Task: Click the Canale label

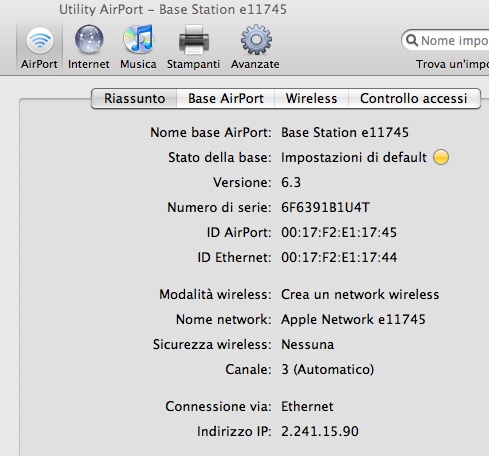Action: tap(248, 370)
